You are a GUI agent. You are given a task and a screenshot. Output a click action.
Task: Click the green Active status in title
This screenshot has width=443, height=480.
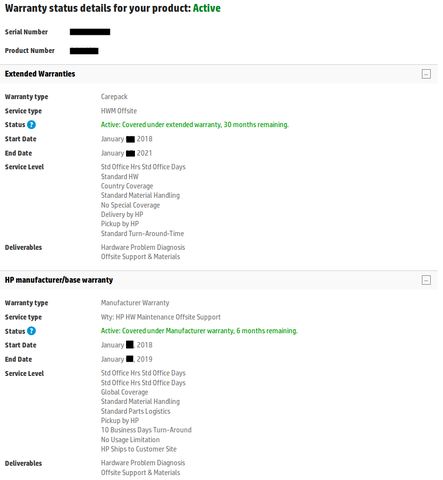[207, 8]
